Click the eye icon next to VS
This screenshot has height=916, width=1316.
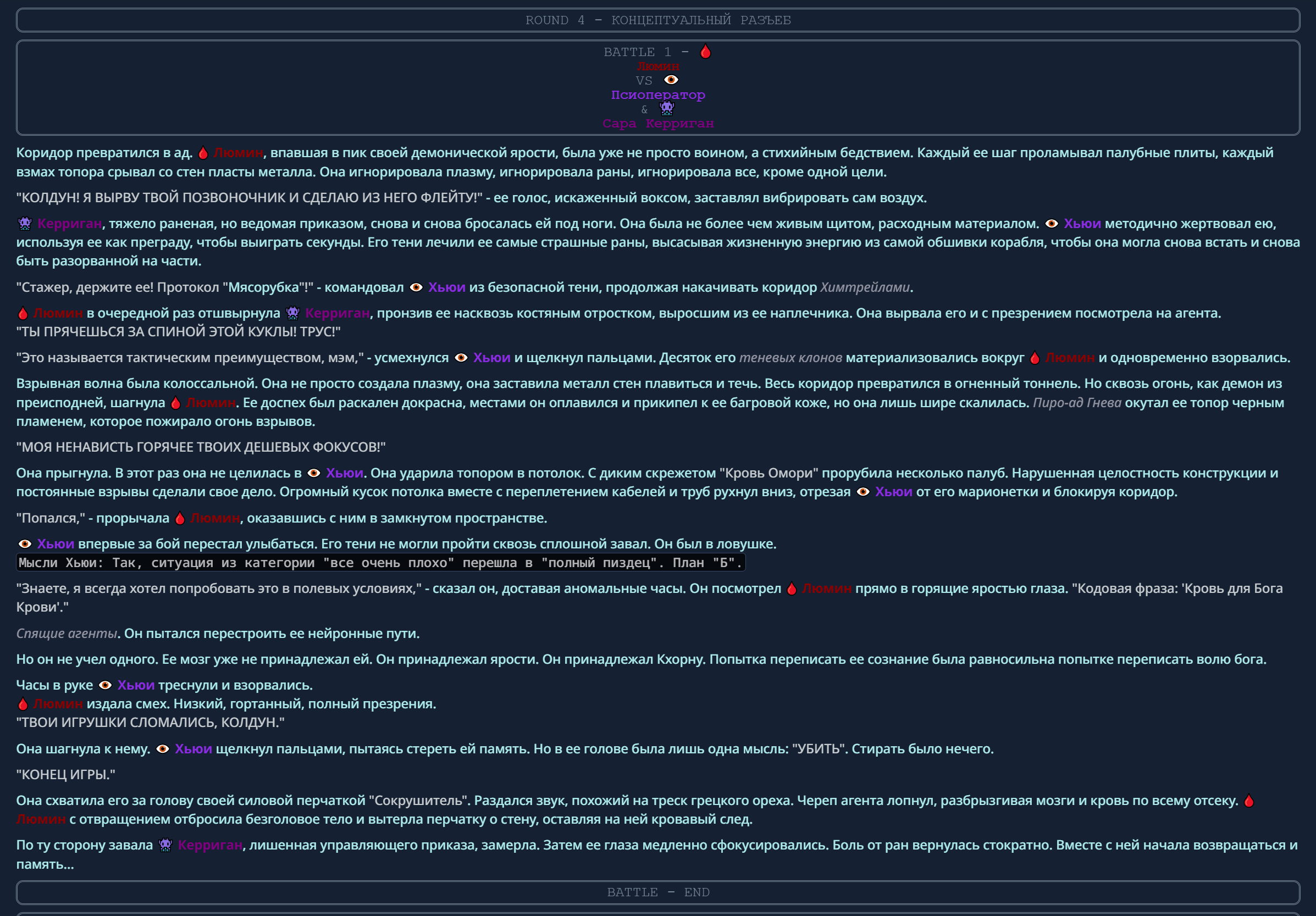pyautogui.click(x=671, y=80)
